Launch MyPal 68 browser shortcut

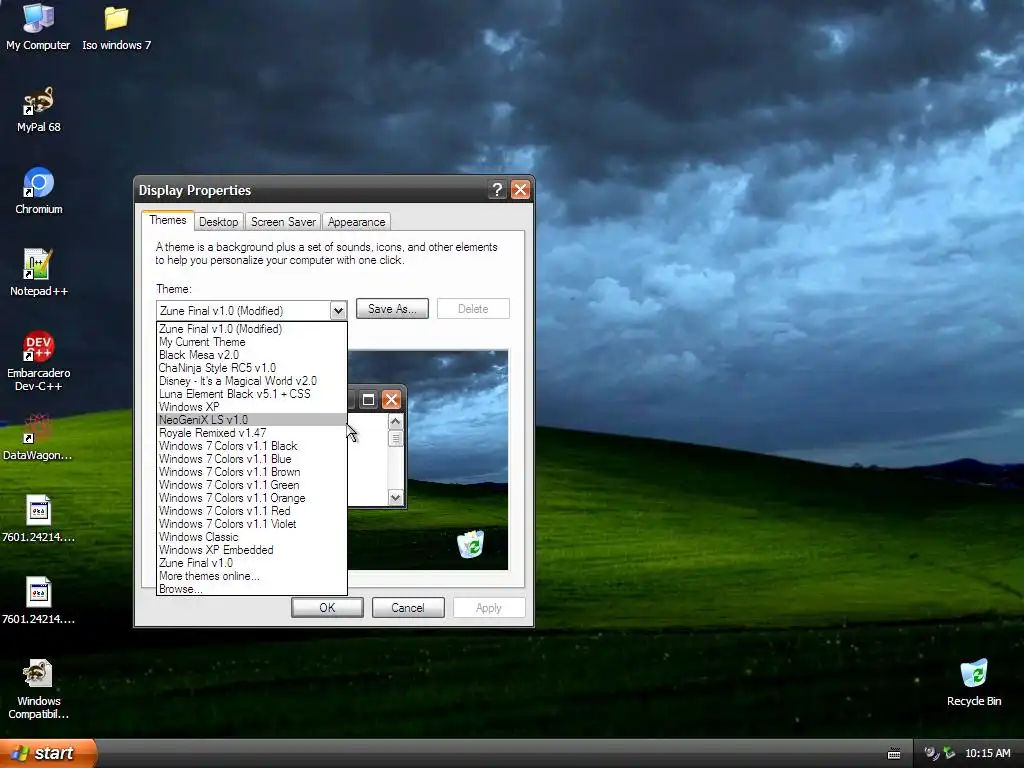[39, 110]
